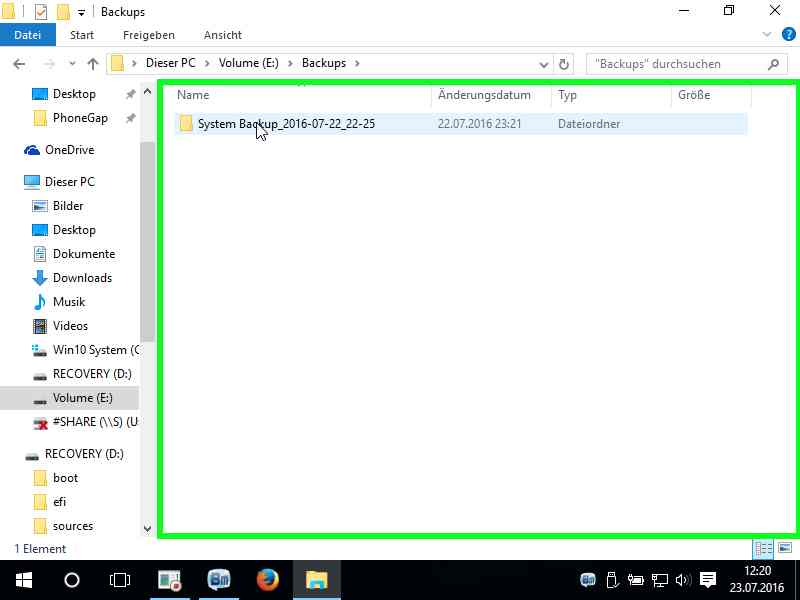This screenshot has width=800, height=600.
Task: Select OneDrive in navigation pane
Action: (x=69, y=150)
